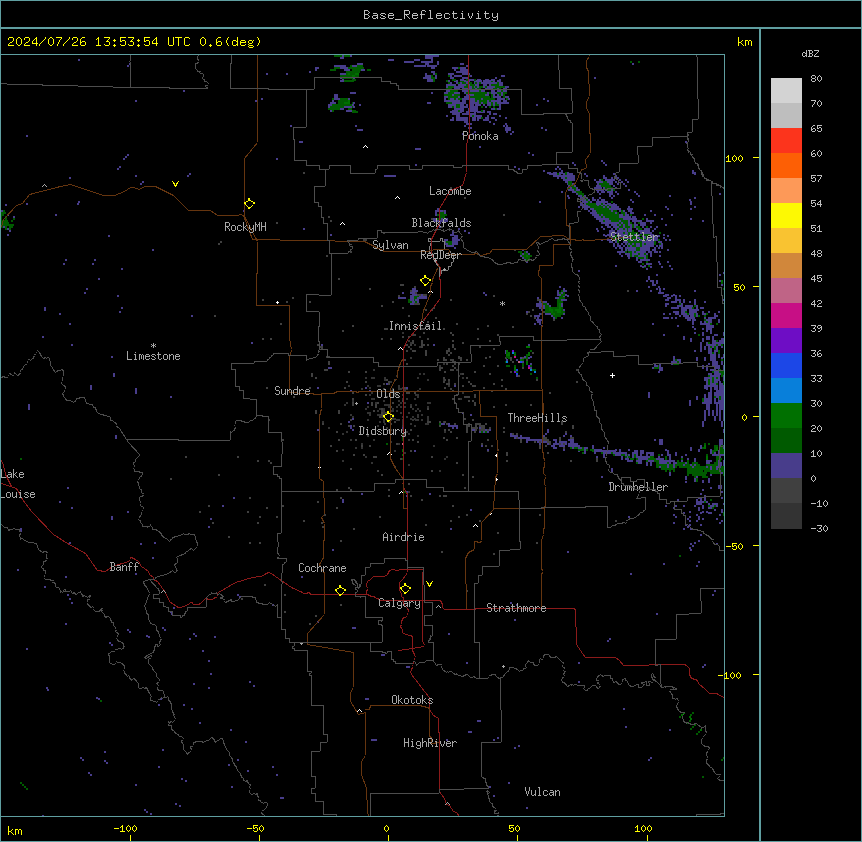Screen dimensions: 862x842
Task: Pick the blue 36-33 dBZ legend swatch
Action: point(786,365)
